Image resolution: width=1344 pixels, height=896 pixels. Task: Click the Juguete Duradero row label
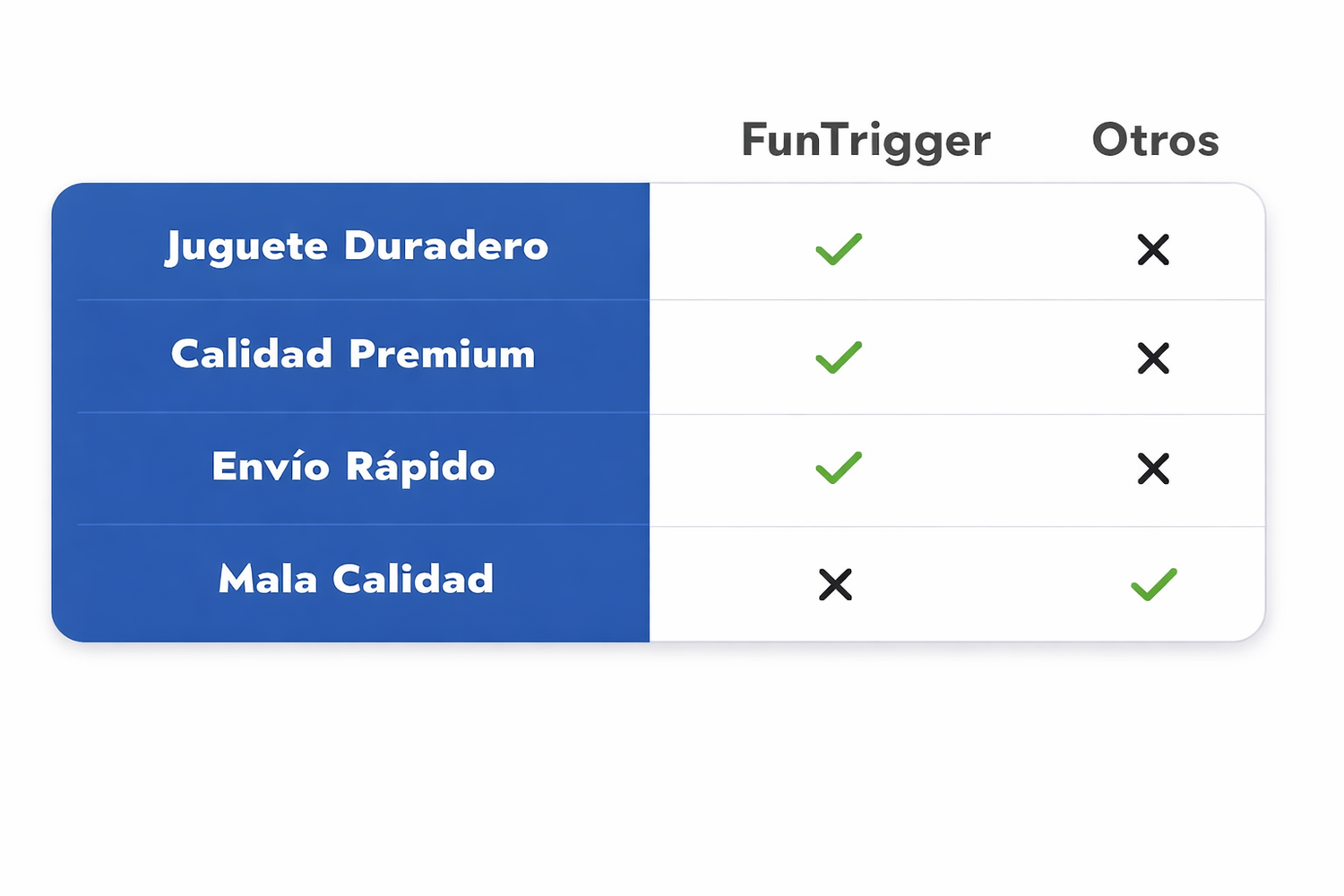[x=357, y=246]
